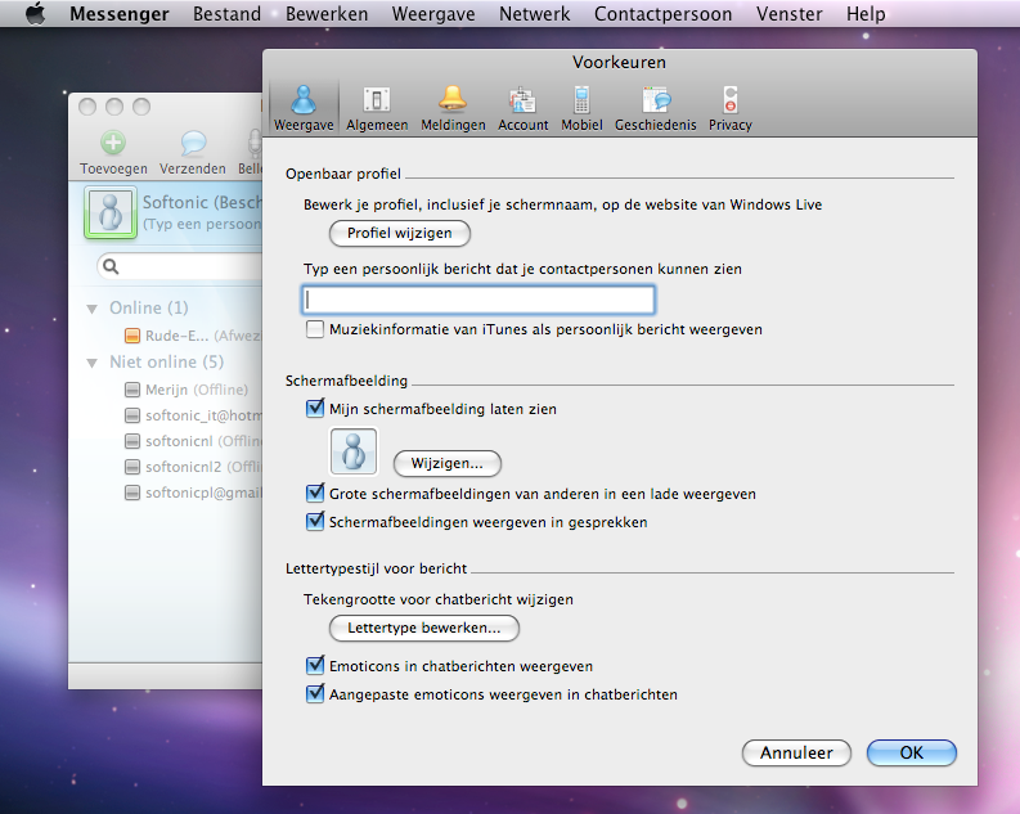Toggle Schermafbeeldingen weergeven in gesprekken
Image resolution: width=1020 pixels, height=814 pixels.
click(315, 521)
